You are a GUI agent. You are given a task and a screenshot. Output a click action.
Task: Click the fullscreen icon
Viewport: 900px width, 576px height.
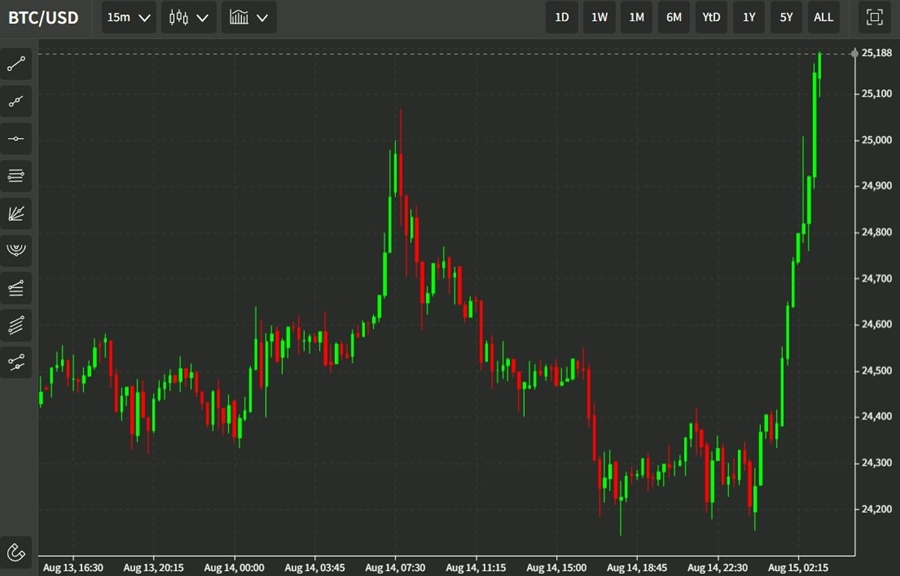874,17
